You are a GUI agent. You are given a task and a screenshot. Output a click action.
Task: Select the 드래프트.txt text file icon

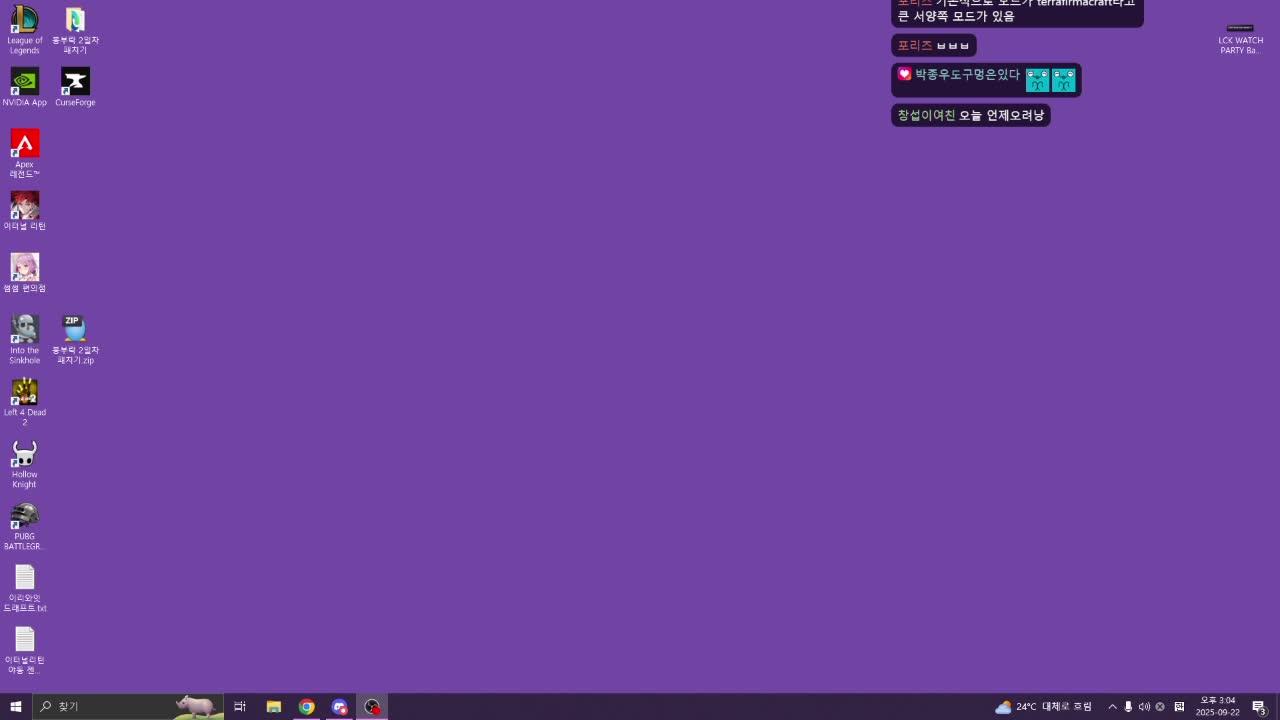(24, 589)
